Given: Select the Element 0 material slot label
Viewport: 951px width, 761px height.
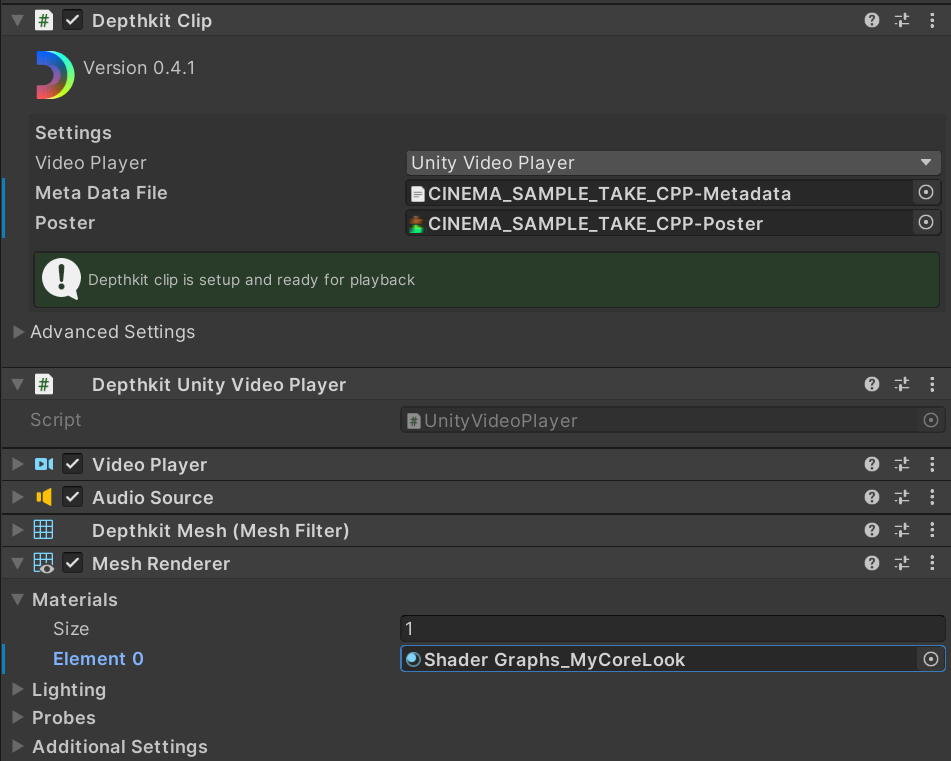Looking at the screenshot, I should [x=97, y=658].
